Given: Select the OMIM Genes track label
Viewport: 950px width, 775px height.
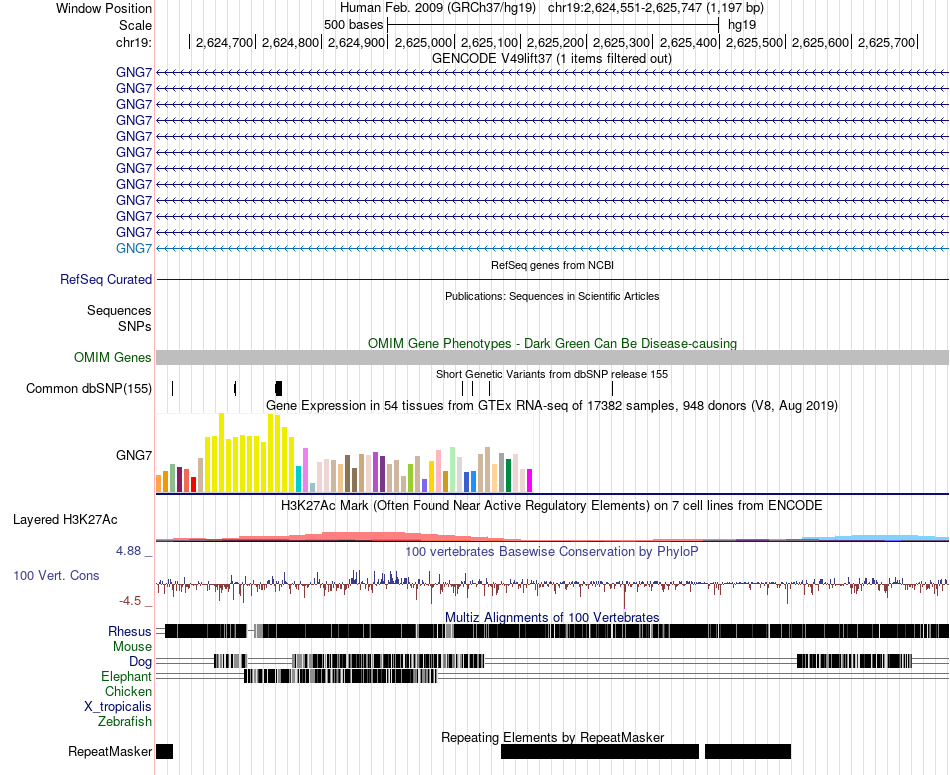Looking at the screenshot, I should click(x=113, y=358).
